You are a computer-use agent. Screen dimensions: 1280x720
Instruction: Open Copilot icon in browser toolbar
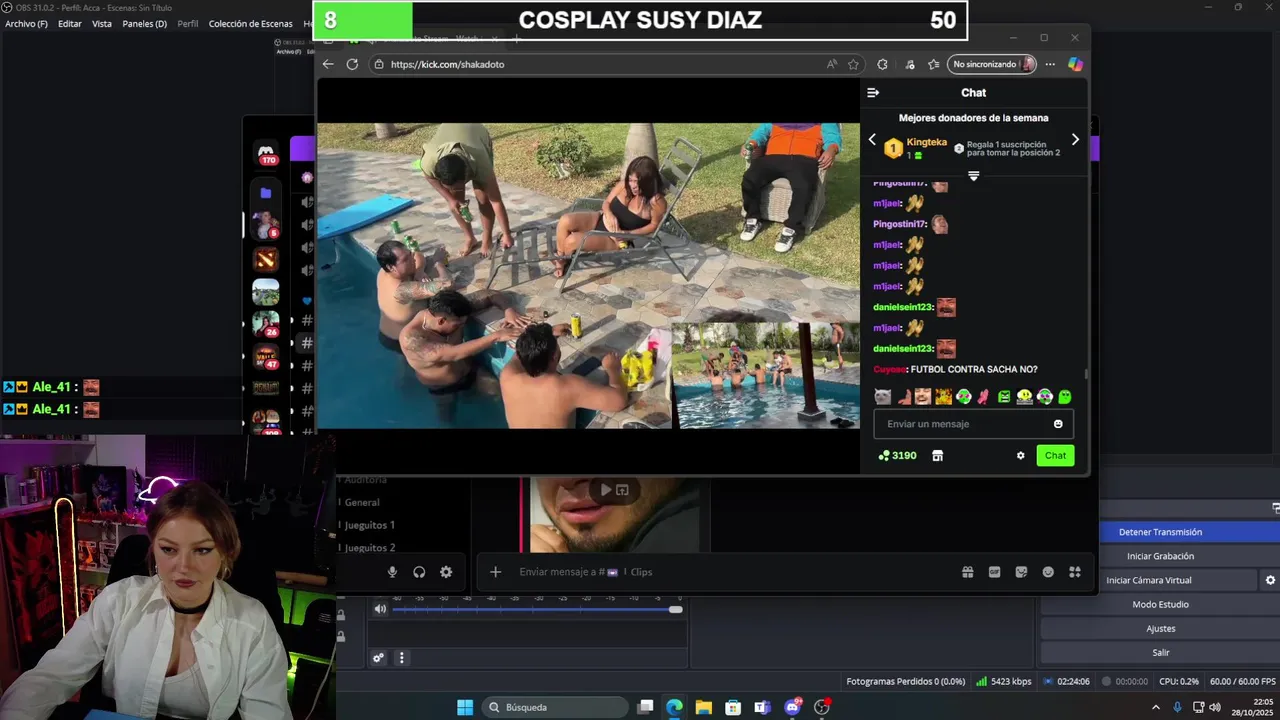point(1075,64)
